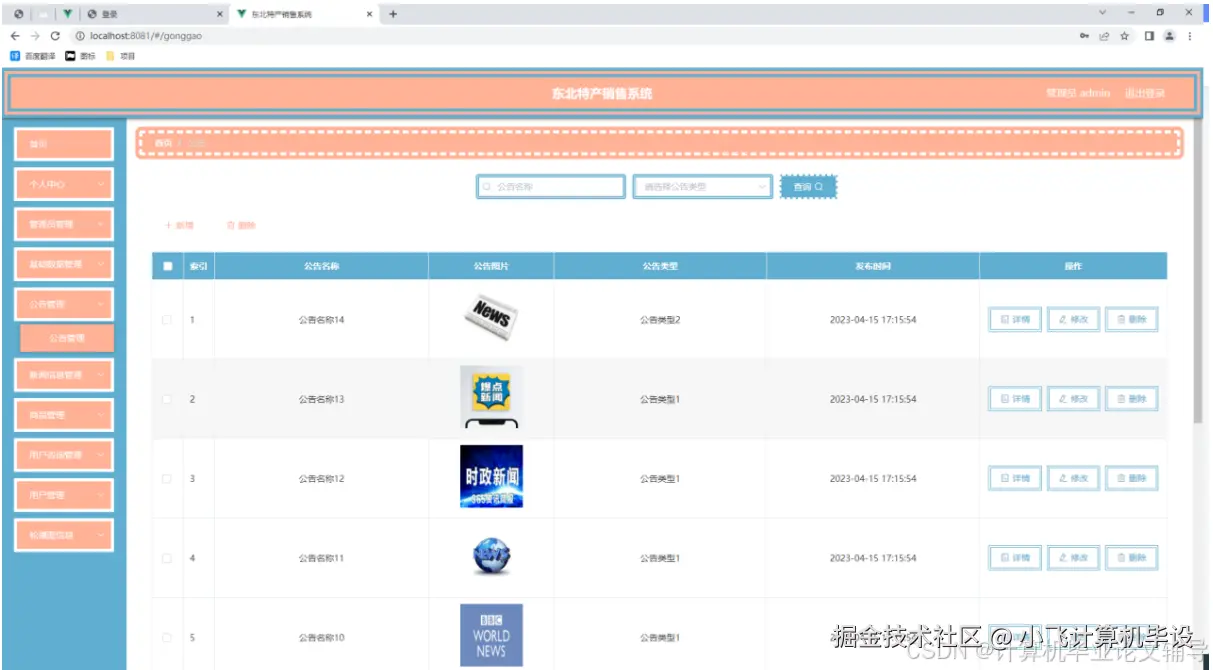The image size is (1213, 670).
Task: Click the 时政新闻 image in row 3
Action: 491,476
